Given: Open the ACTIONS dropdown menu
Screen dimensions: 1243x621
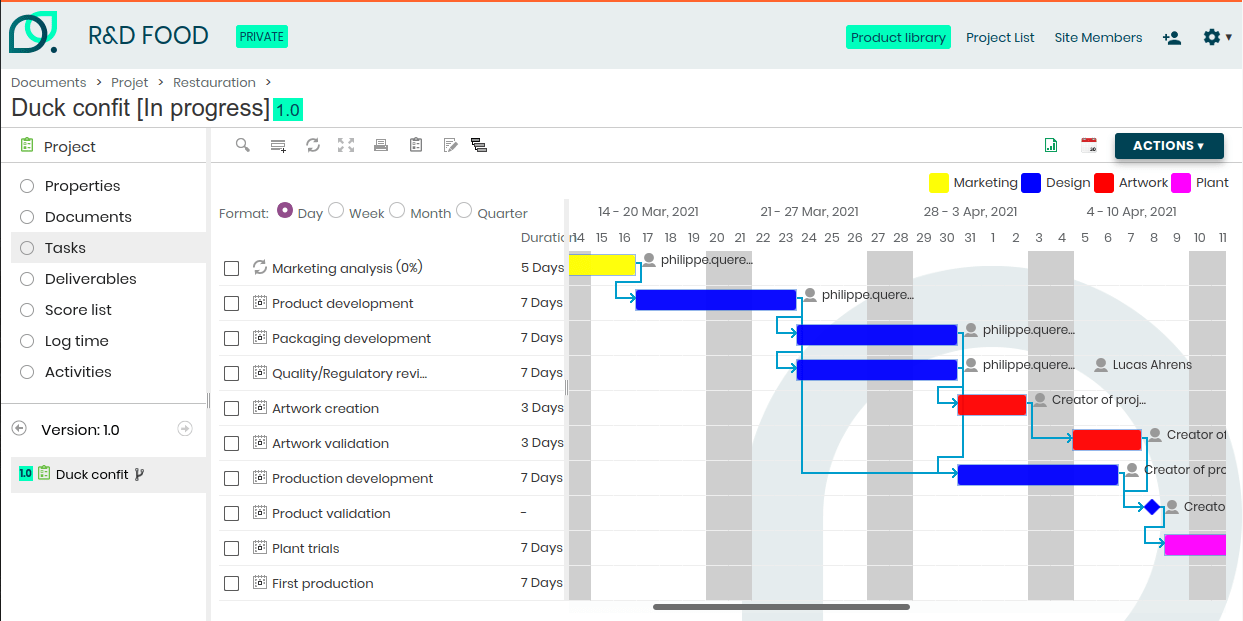Looking at the screenshot, I should pos(1169,145).
